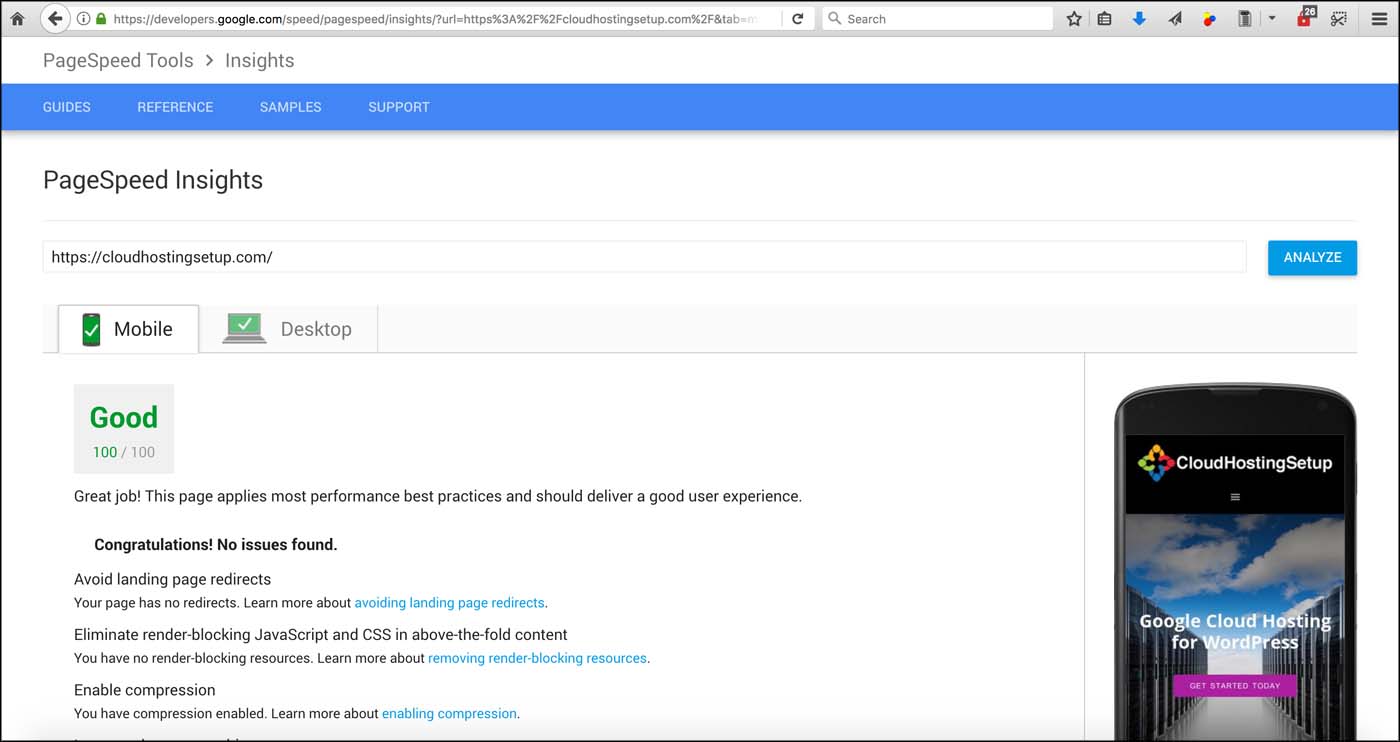This screenshot has width=1400, height=742.
Task: Go to browser home page icon
Action: [17, 18]
